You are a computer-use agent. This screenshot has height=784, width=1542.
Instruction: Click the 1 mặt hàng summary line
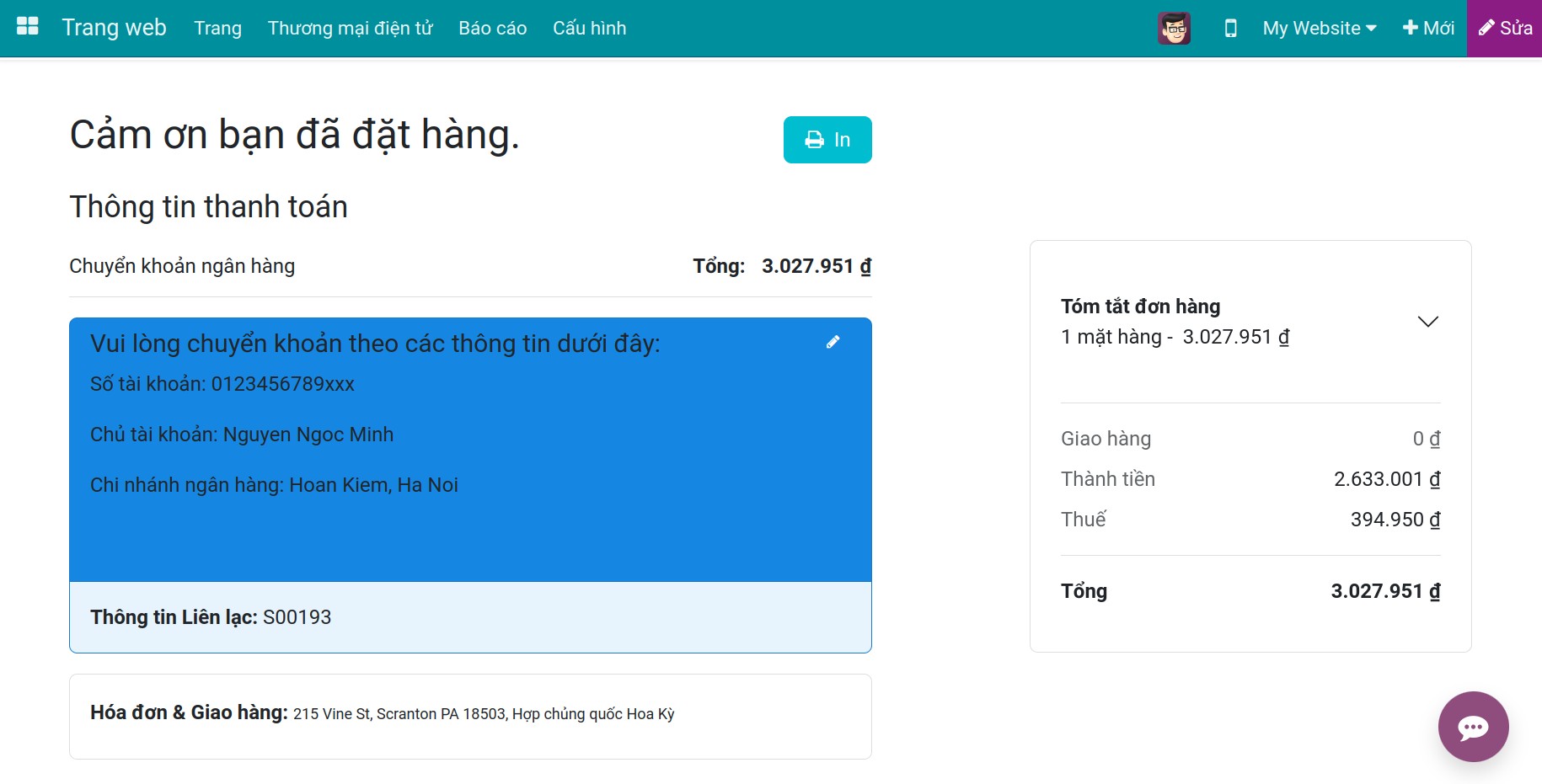(1175, 337)
